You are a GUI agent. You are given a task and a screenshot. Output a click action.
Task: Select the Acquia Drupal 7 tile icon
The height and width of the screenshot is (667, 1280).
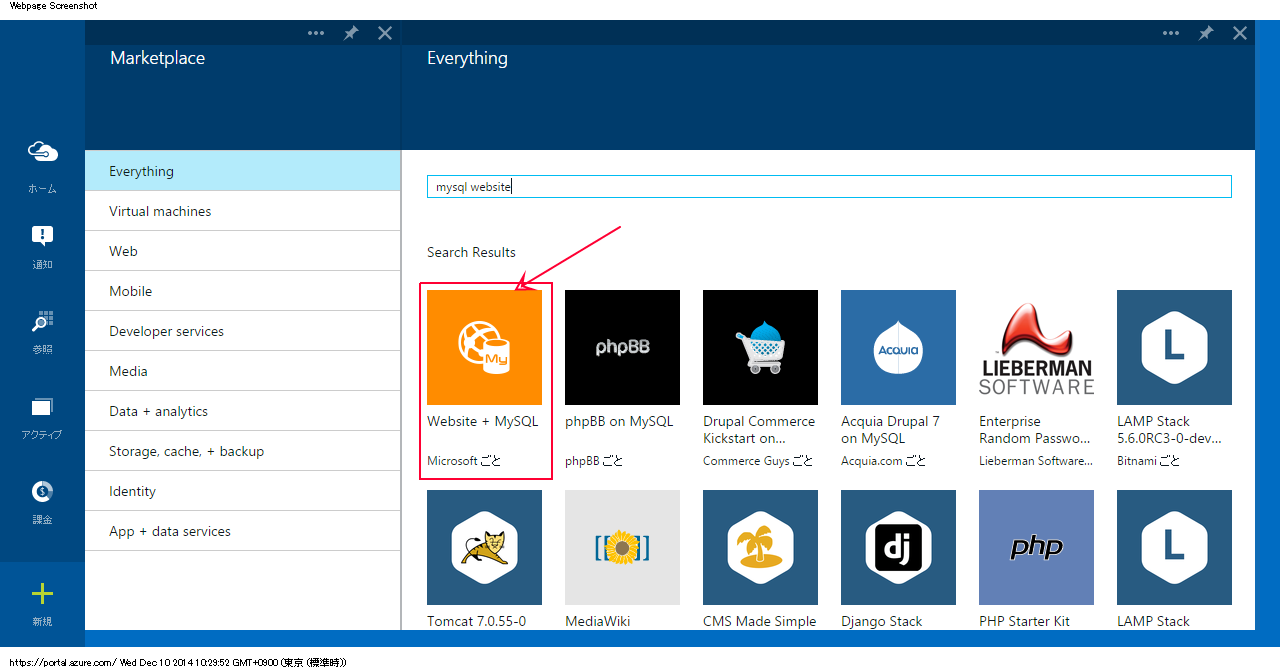click(x=898, y=347)
